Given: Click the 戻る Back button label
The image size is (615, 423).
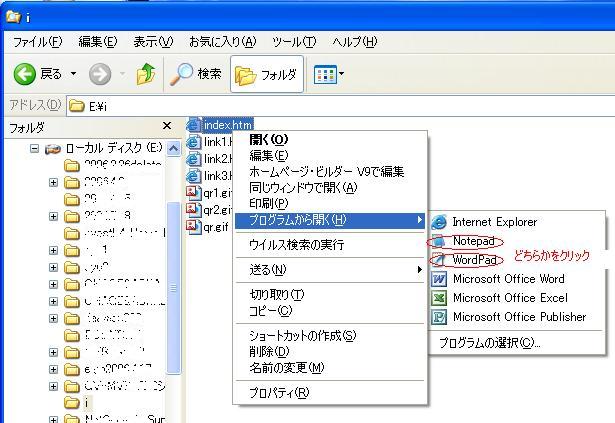Looking at the screenshot, I should coord(51,74).
